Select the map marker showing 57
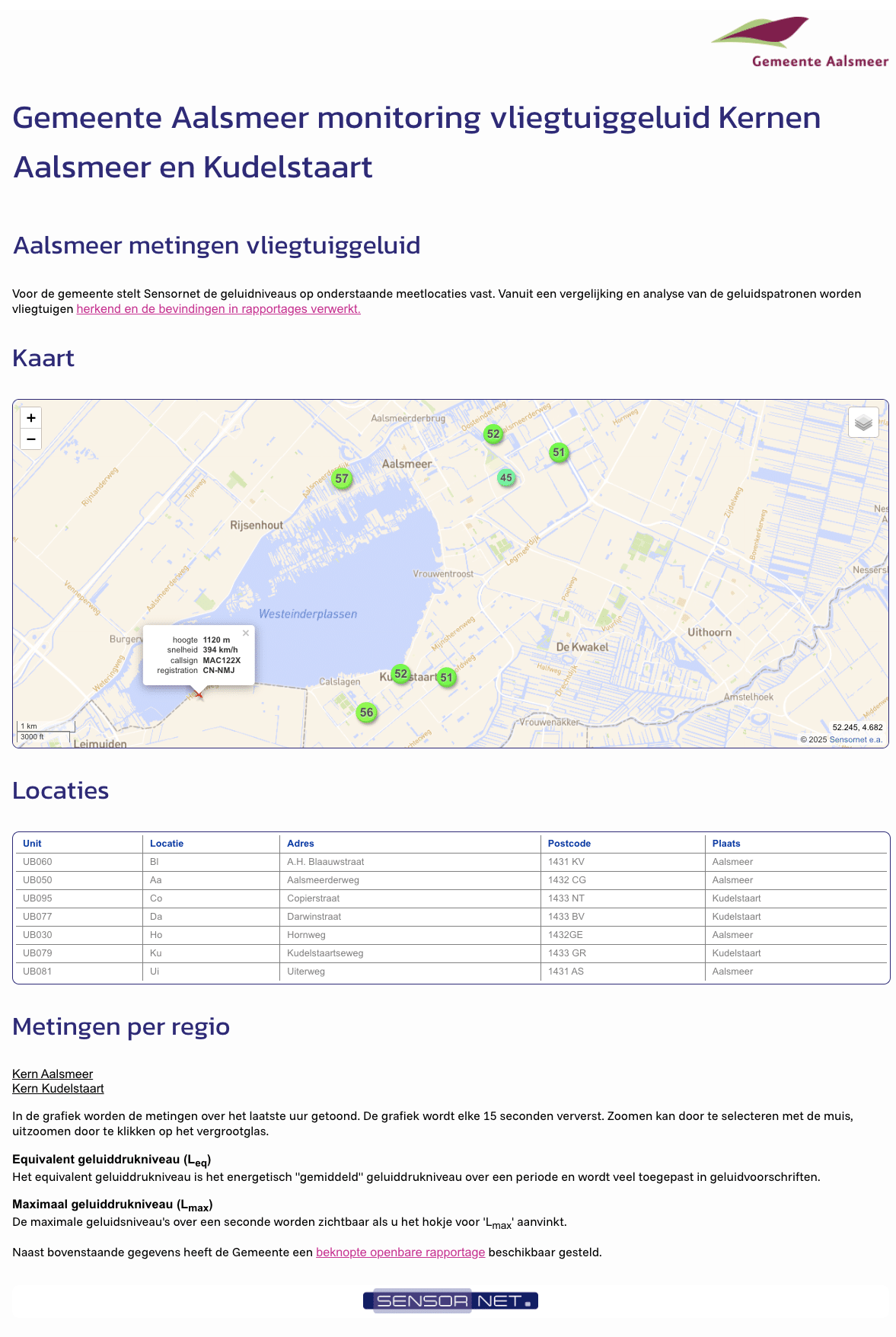Screen dimensions: 896x1337 click(x=342, y=479)
